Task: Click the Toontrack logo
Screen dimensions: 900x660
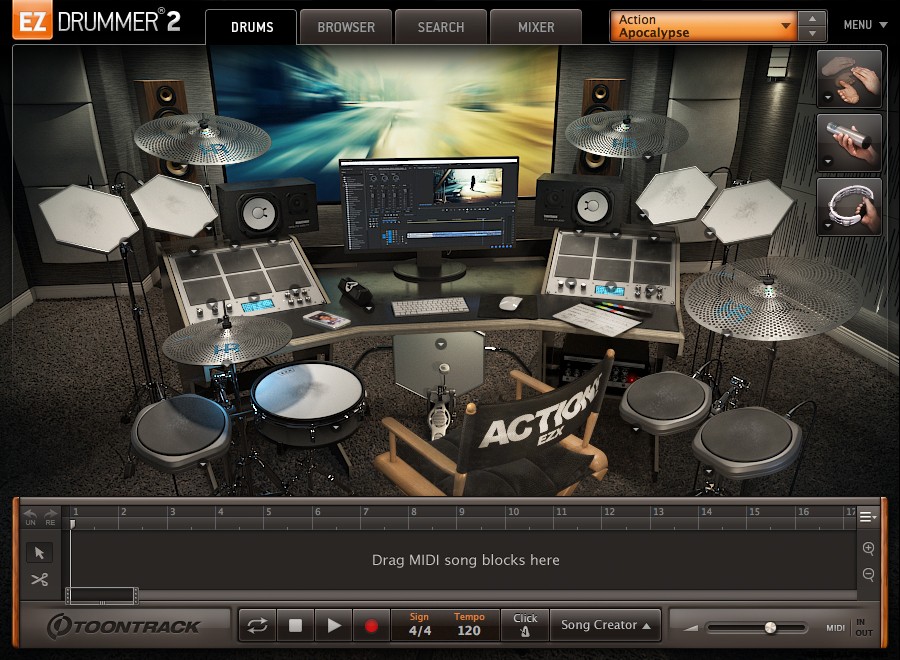Action: tap(123, 626)
